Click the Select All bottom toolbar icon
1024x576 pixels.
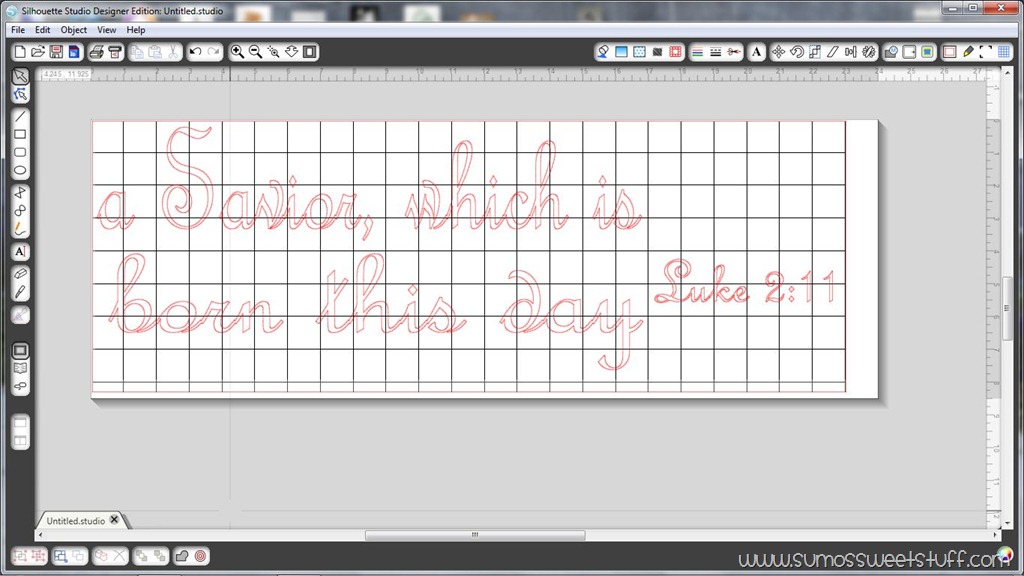[x=60, y=556]
